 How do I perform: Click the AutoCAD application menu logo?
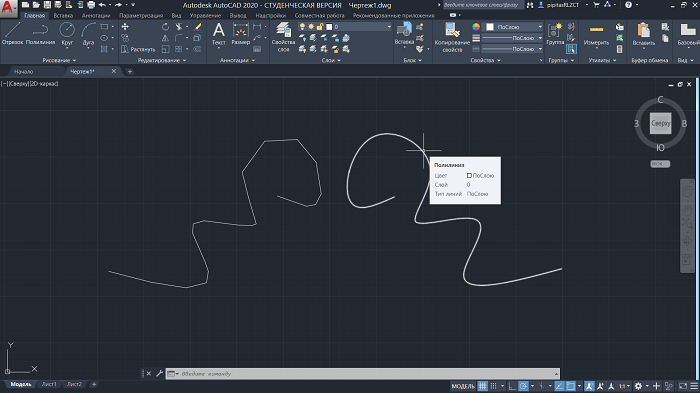pos(8,8)
